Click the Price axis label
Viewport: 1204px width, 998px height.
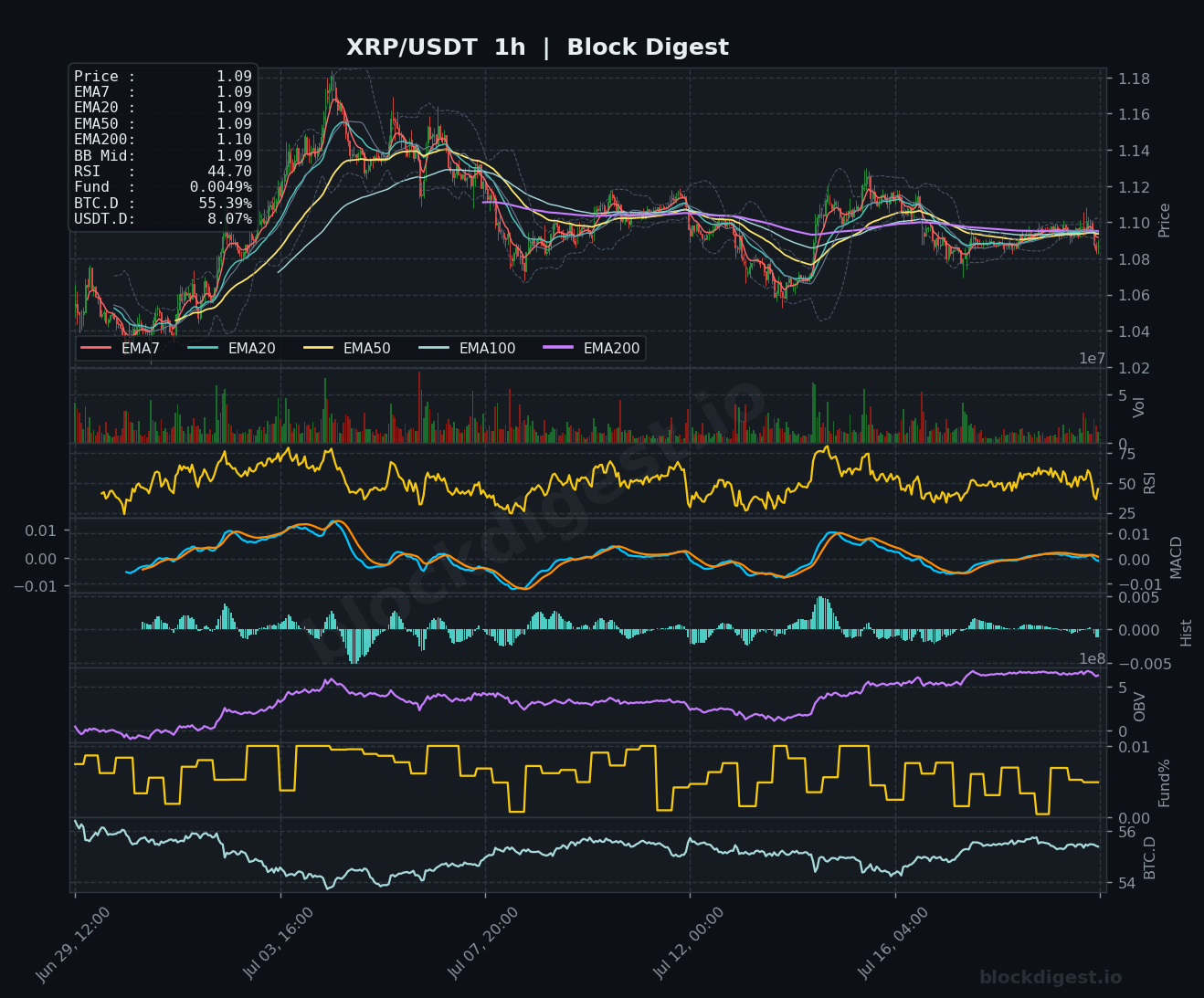coord(1164,220)
